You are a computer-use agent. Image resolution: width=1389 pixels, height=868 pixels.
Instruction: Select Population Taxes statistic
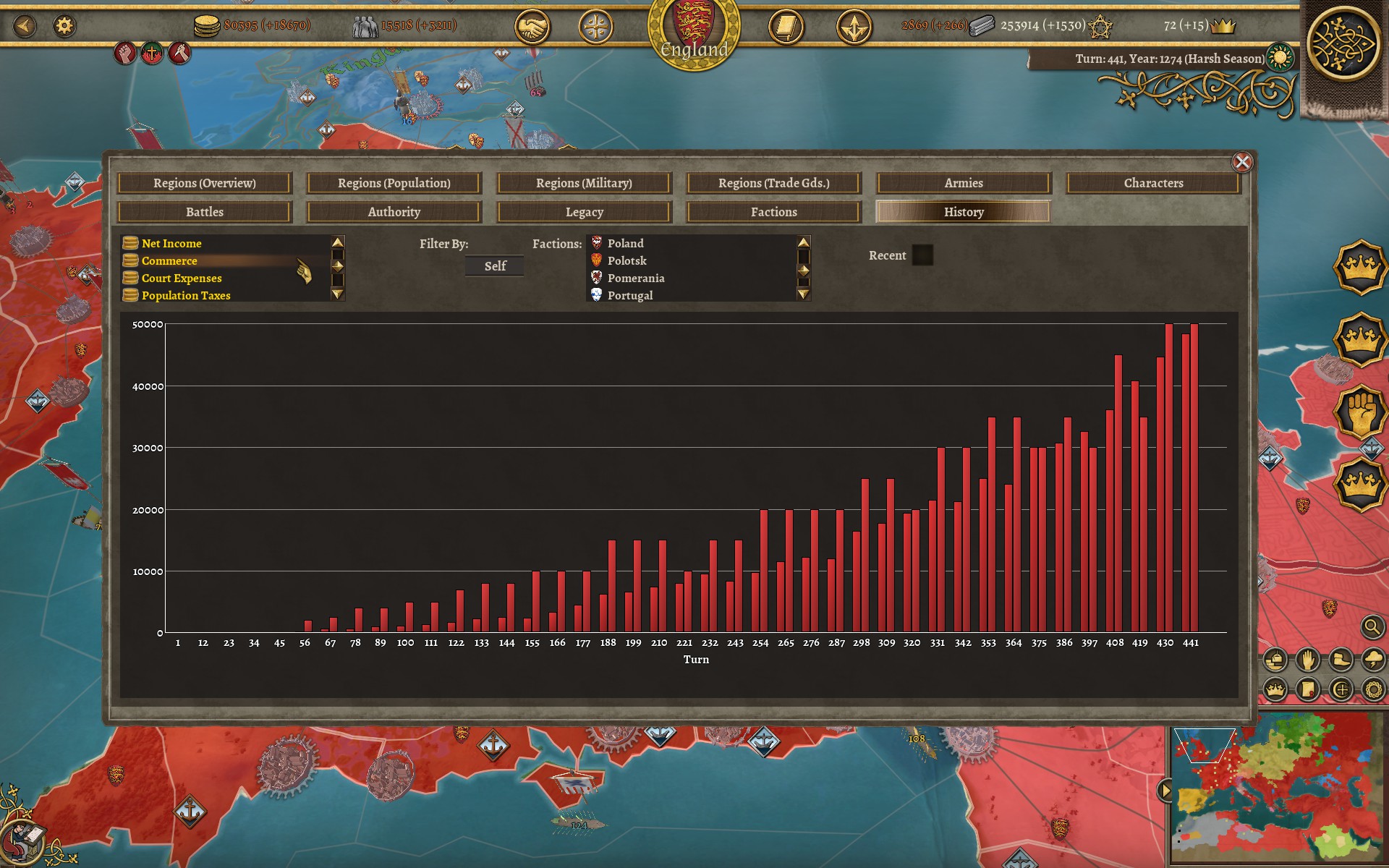(x=226, y=295)
